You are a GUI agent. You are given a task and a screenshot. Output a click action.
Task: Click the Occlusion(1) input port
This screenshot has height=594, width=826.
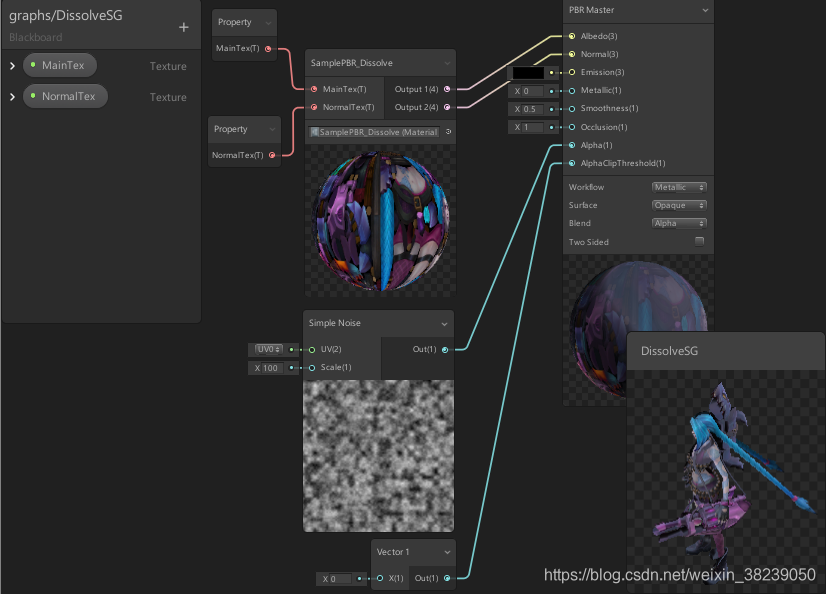coord(572,127)
